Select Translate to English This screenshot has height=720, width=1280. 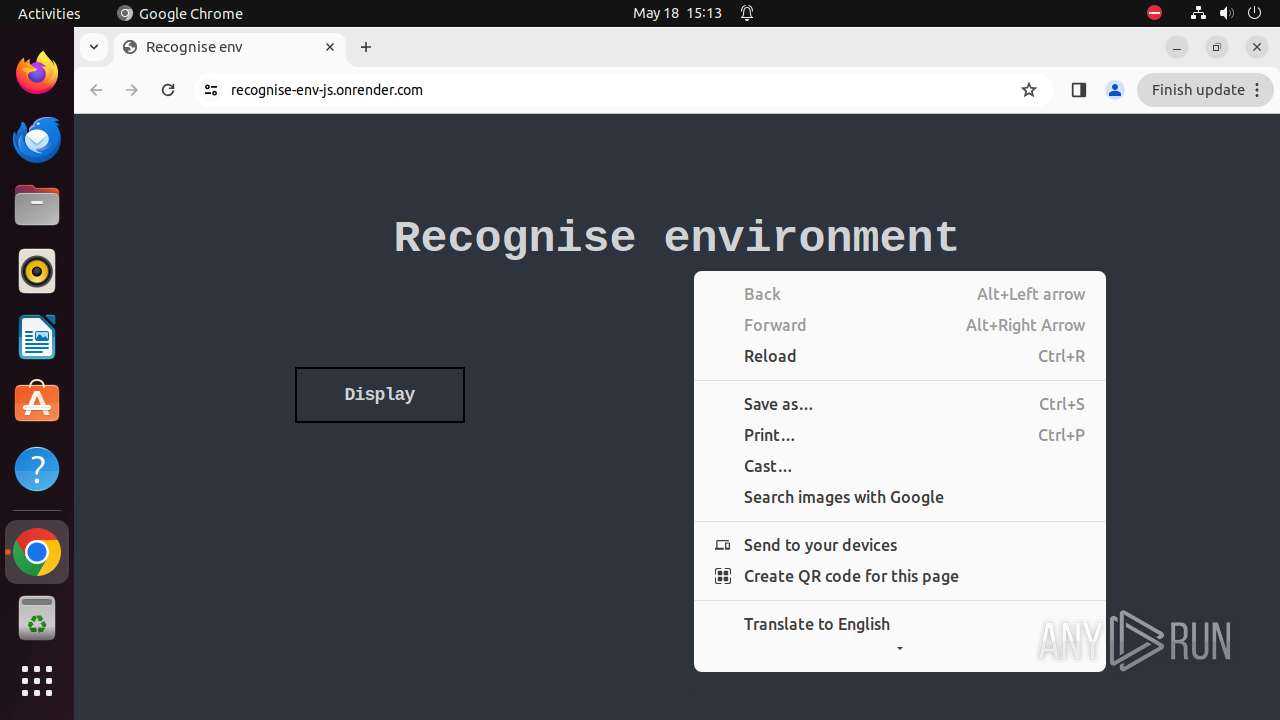(900, 624)
